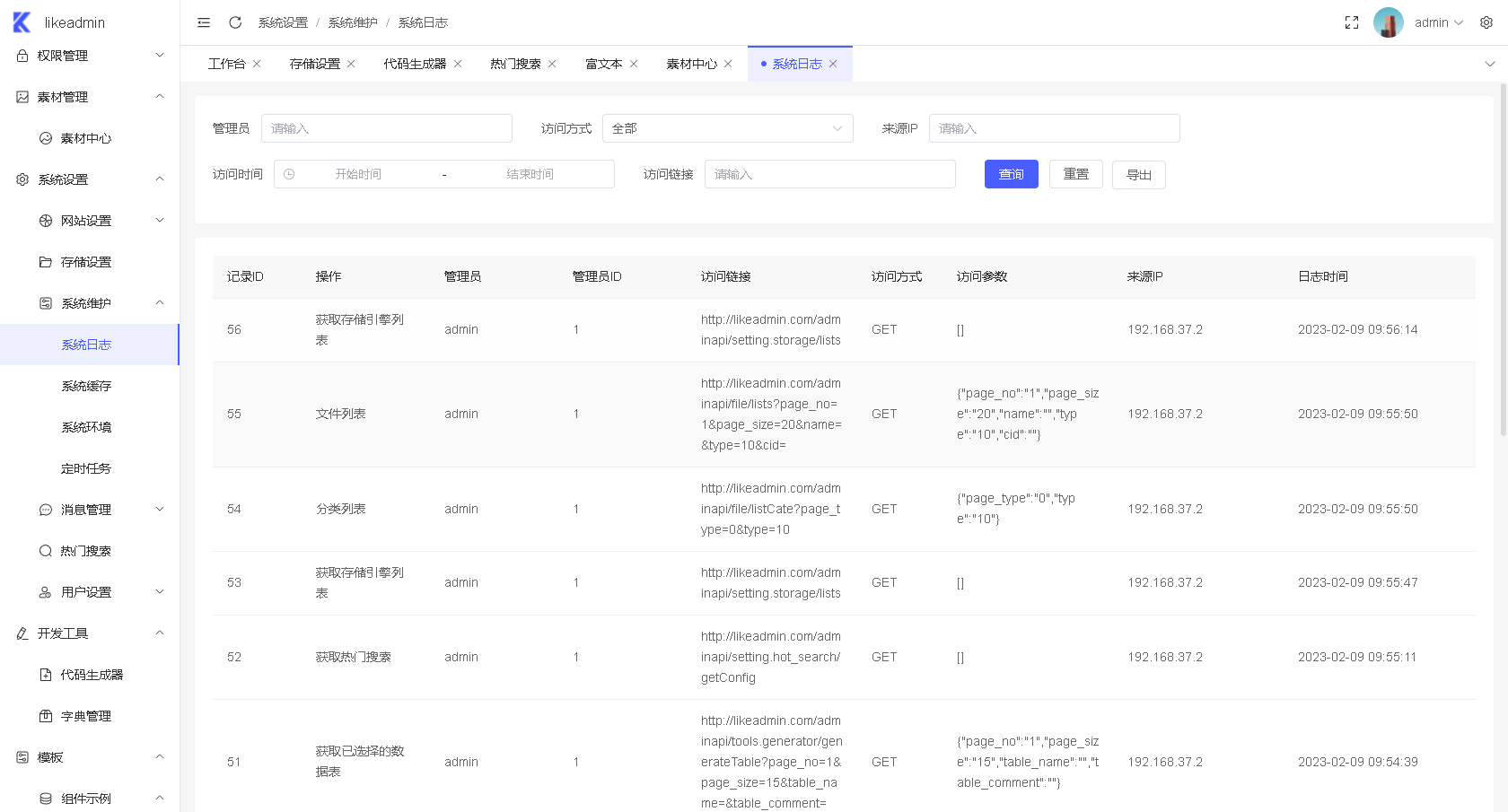Open 定时任务 in the sidebar
The image size is (1508, 812).
[90, 468]
